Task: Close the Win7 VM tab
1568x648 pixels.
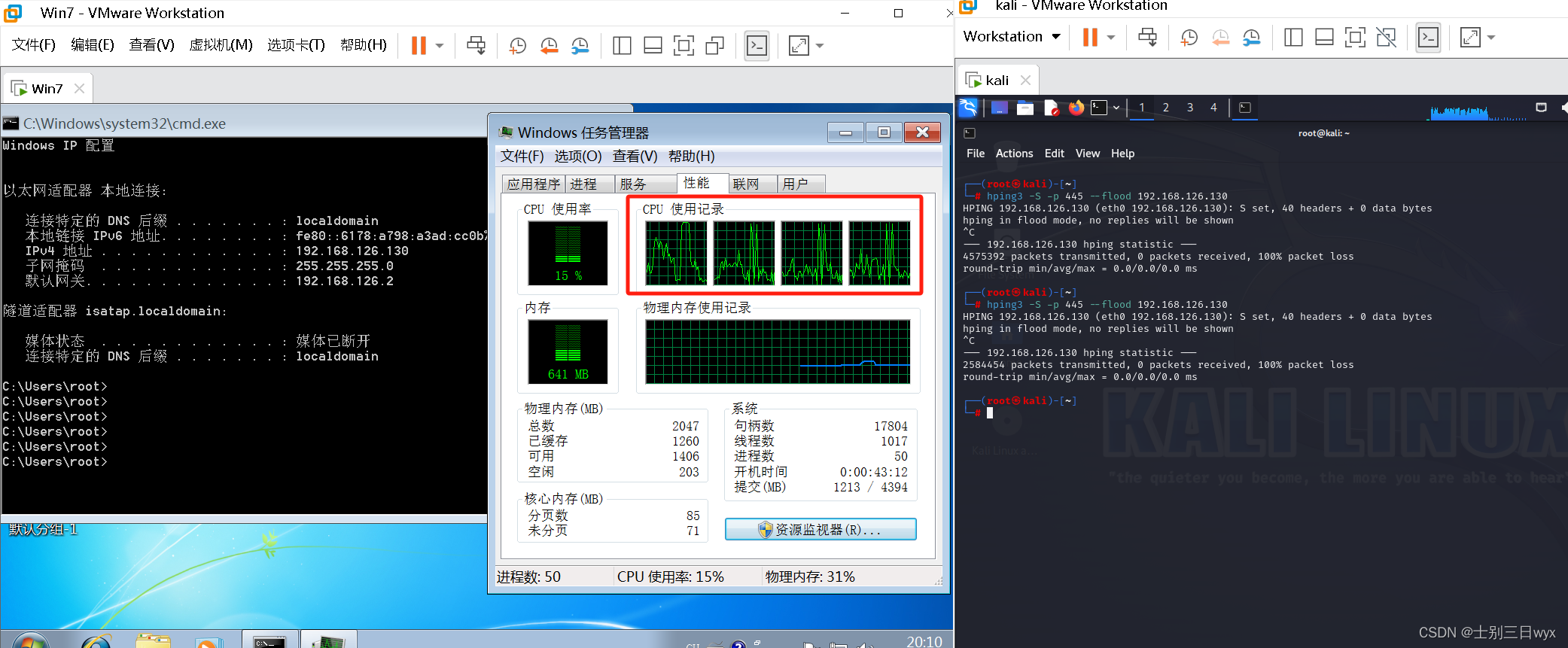Action: tap(79, 89)
